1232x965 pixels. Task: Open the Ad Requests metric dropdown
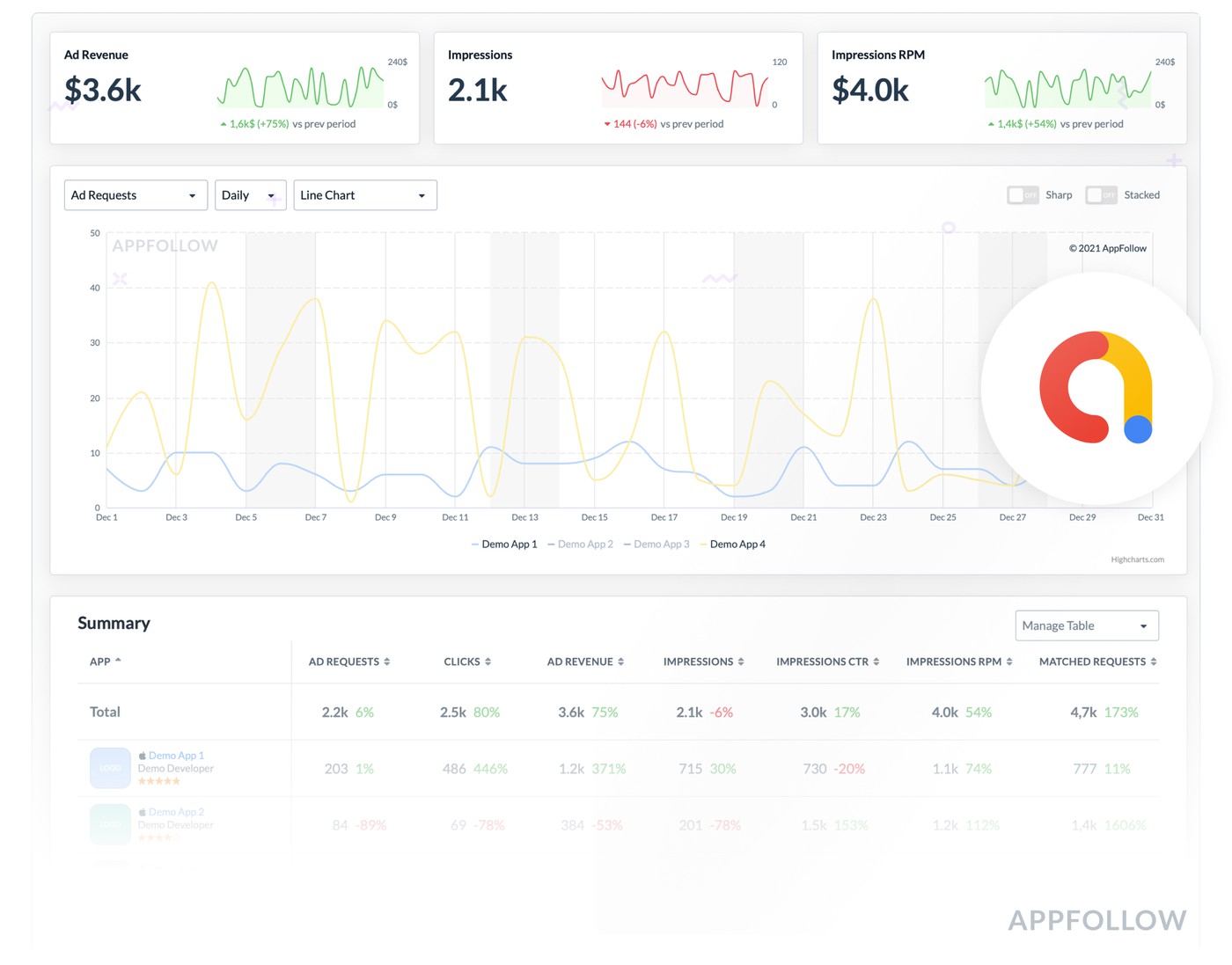point(136,195)
